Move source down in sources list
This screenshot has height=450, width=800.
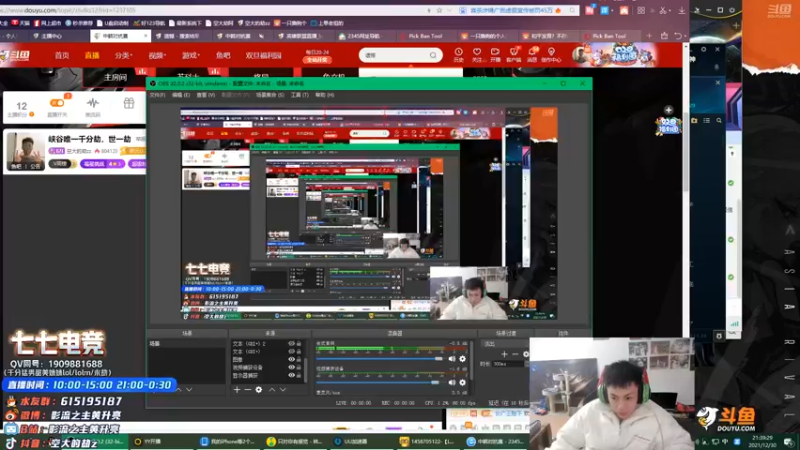[283, 390]
